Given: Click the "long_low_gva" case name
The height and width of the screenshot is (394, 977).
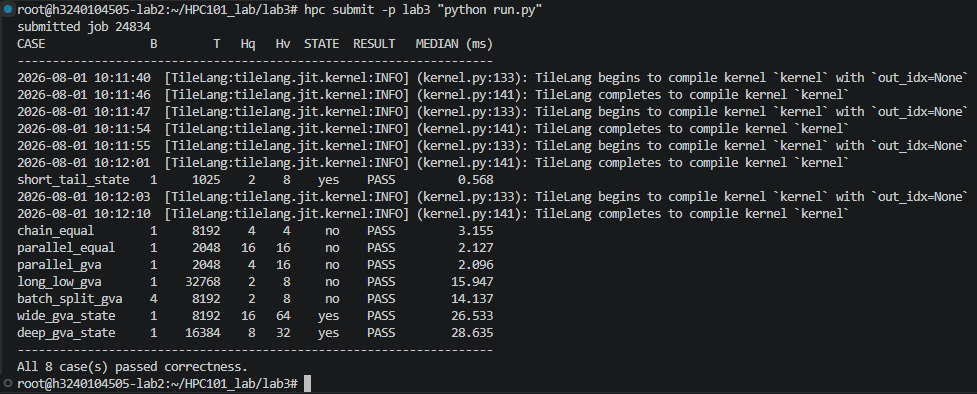Looking at the screenshot, I should (x=59, y=282).
